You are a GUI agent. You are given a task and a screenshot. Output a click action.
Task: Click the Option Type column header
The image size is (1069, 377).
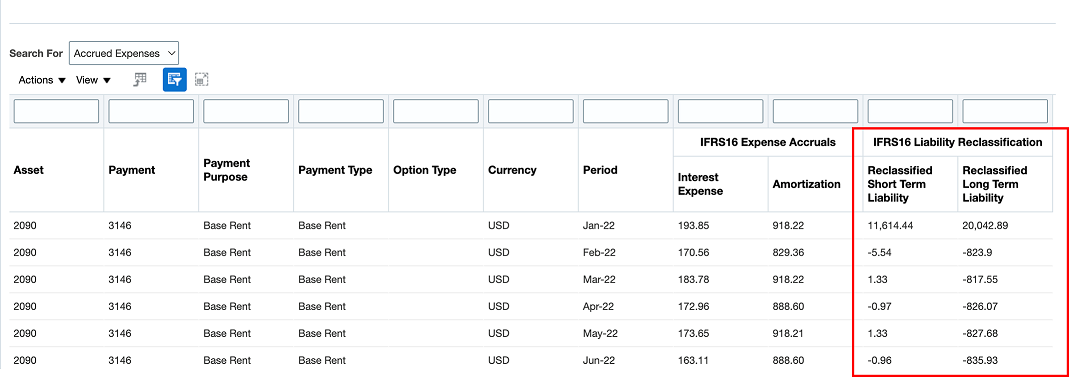(x=425, y=170)
